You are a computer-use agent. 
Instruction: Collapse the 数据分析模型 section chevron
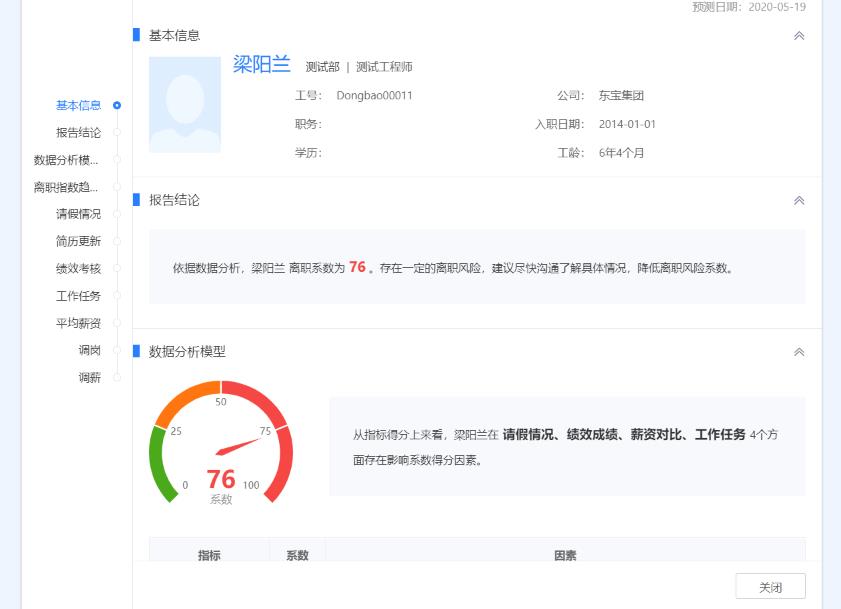798,352
